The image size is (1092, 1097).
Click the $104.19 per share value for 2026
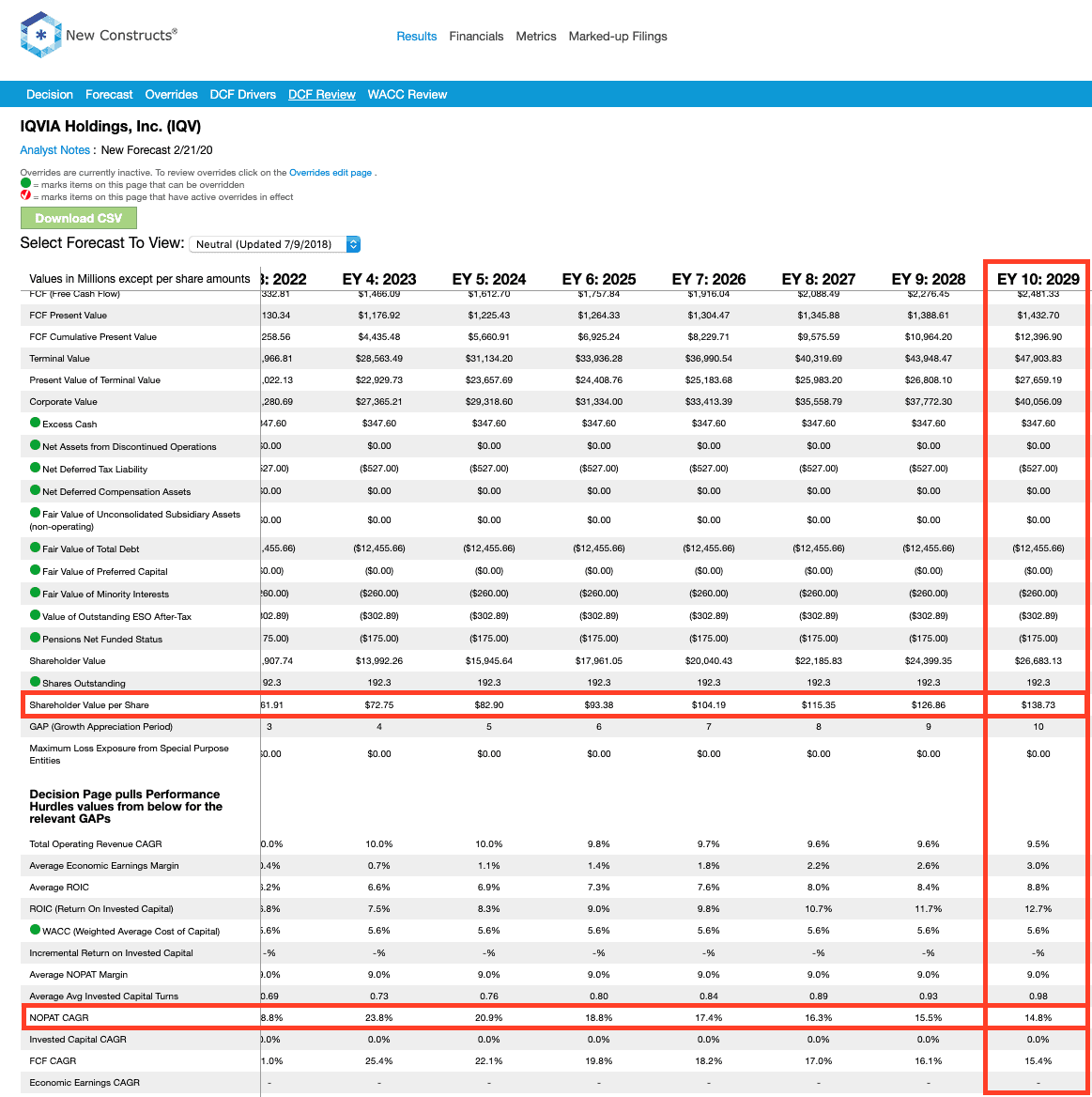click(709, 705)
